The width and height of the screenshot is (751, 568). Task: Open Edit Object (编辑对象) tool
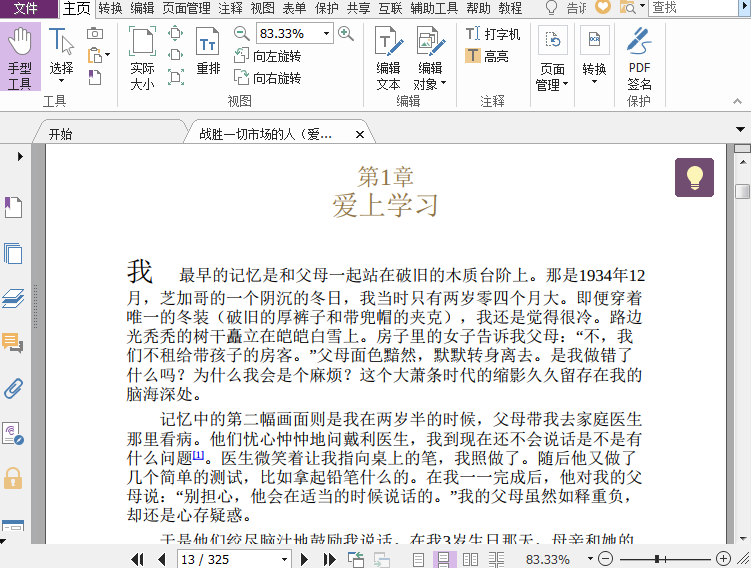tap(430, 58)
